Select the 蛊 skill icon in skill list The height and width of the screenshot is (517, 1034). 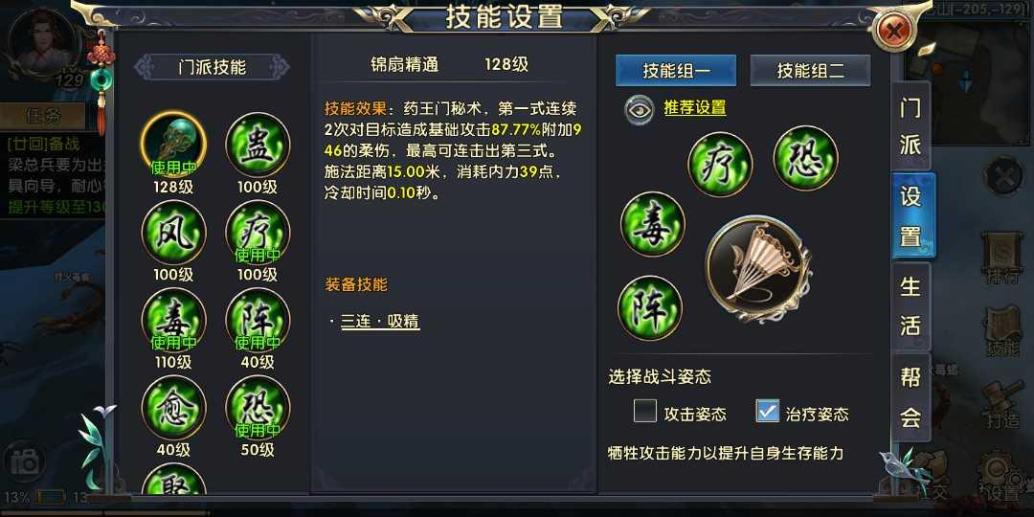click(257, 145)
